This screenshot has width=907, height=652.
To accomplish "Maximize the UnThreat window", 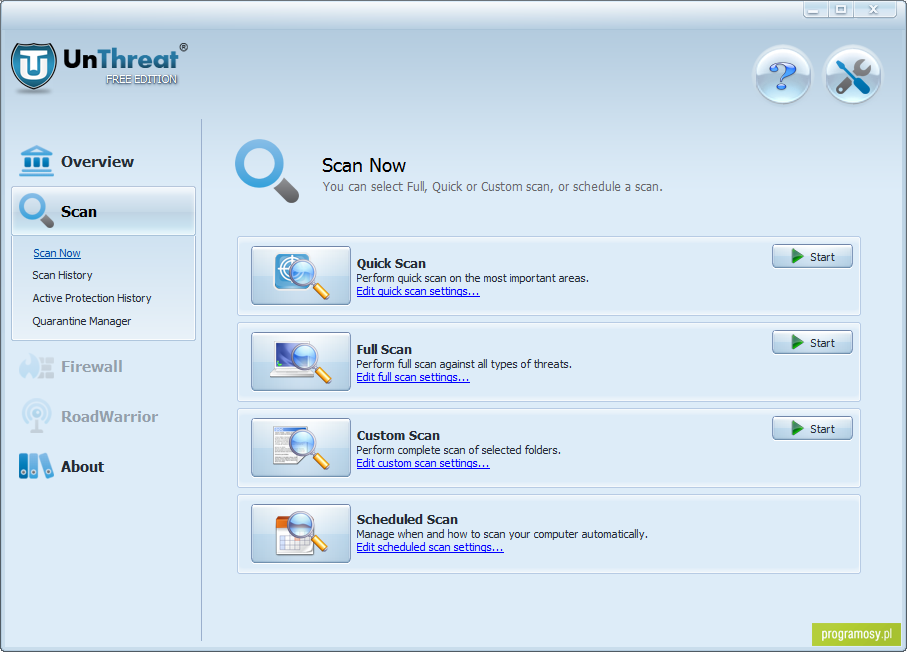I will (841, 9).
